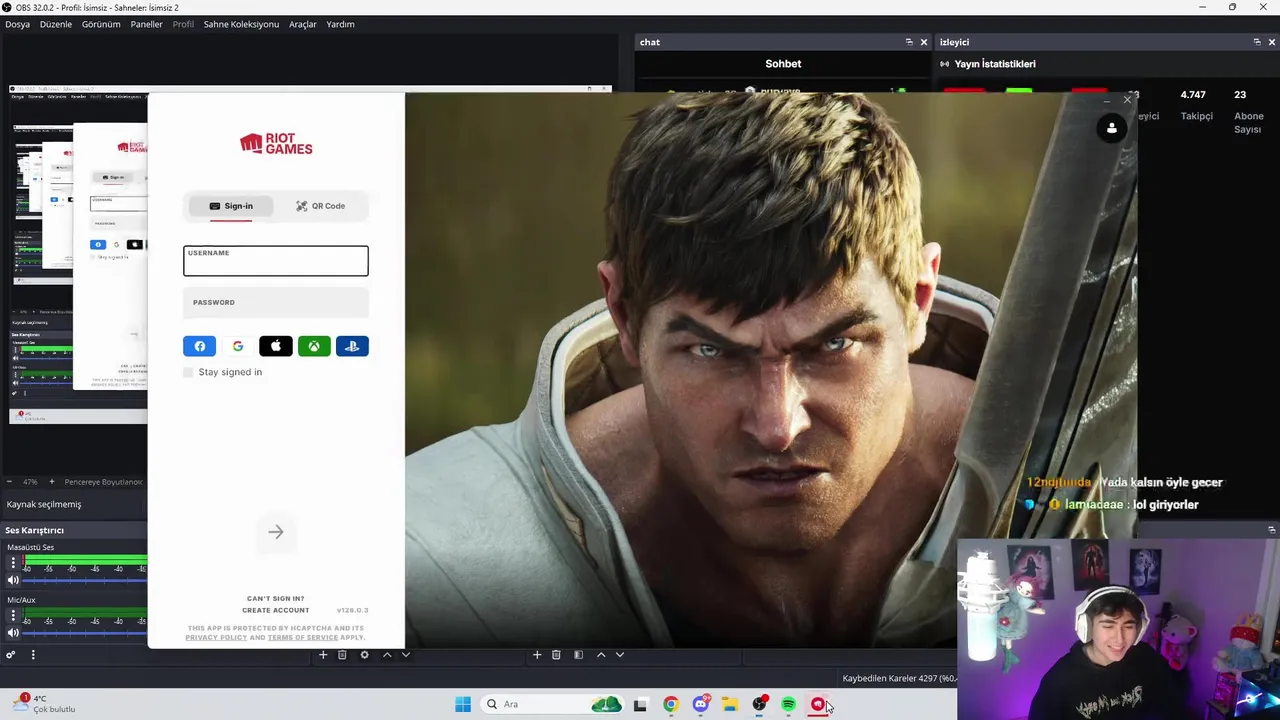Open the Sahne Koleksiyonu menu
This screenshot has width=1280, height=720.
click(x=241, y=24)
